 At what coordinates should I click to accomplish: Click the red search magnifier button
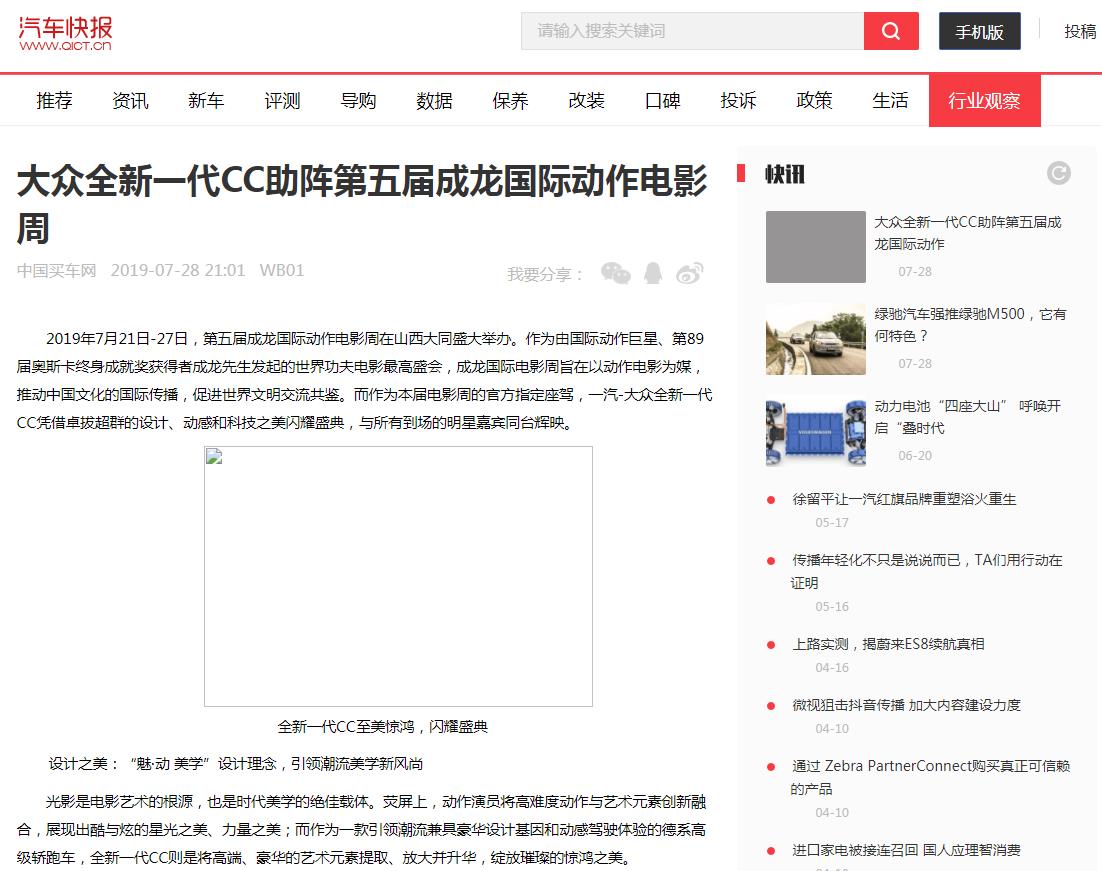(x=890, y=31)
